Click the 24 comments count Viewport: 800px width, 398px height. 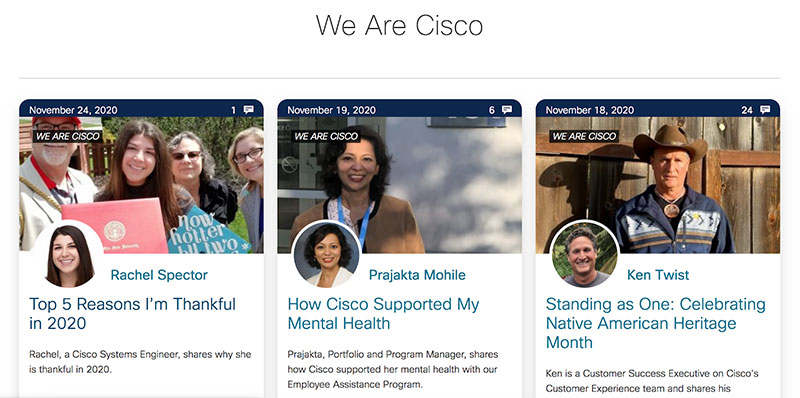pyautogui.click(x=747, y=110)
